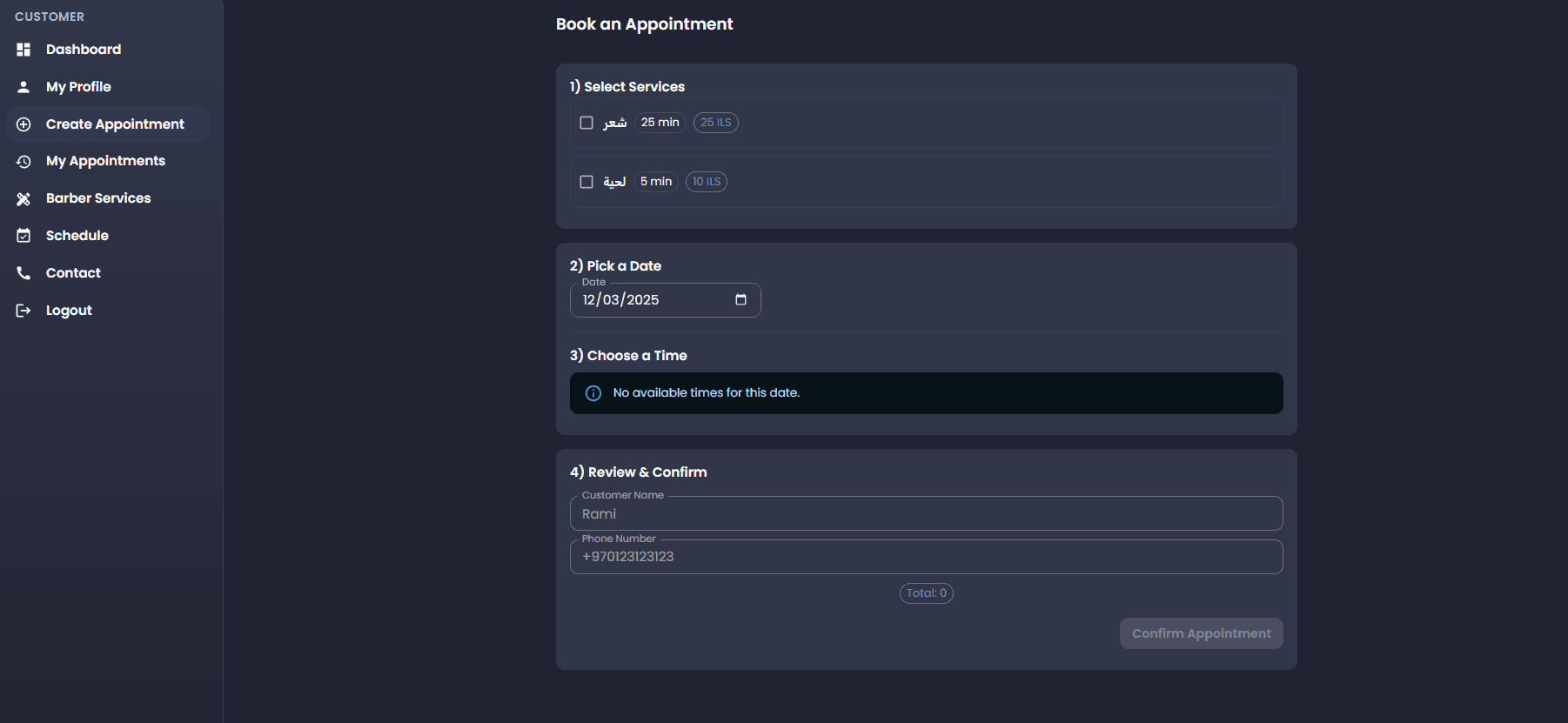Click the CUSTOMER sidebar section label
The width and height of the screenshot is (1568, 723).
click(x=50, y=17)
